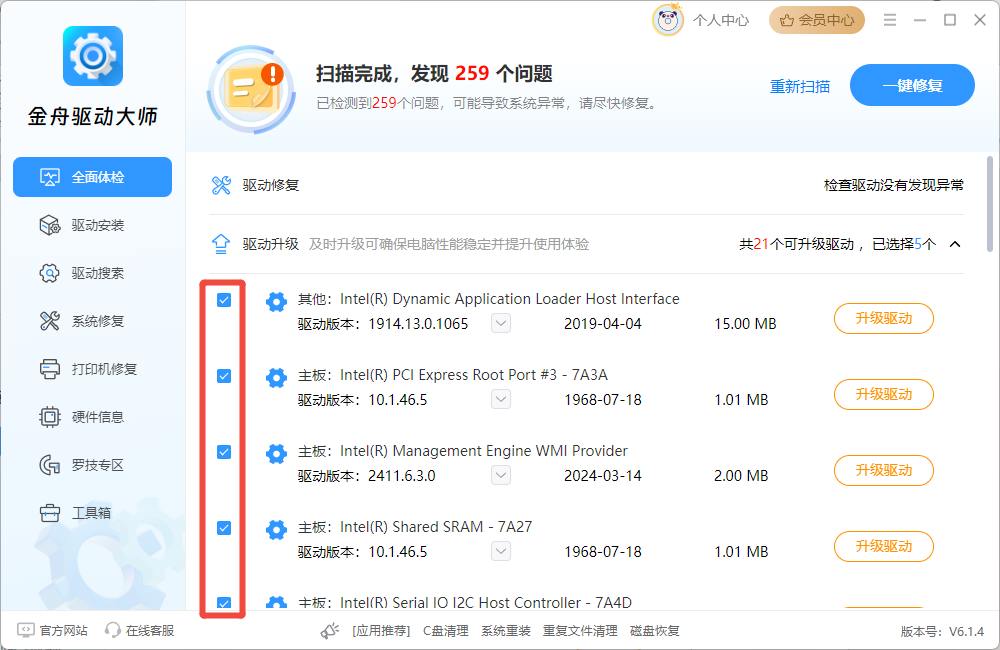This screenshot has width=1000, height=650.
Task: Click the scan result alert icon
Action: pos(252,89)
